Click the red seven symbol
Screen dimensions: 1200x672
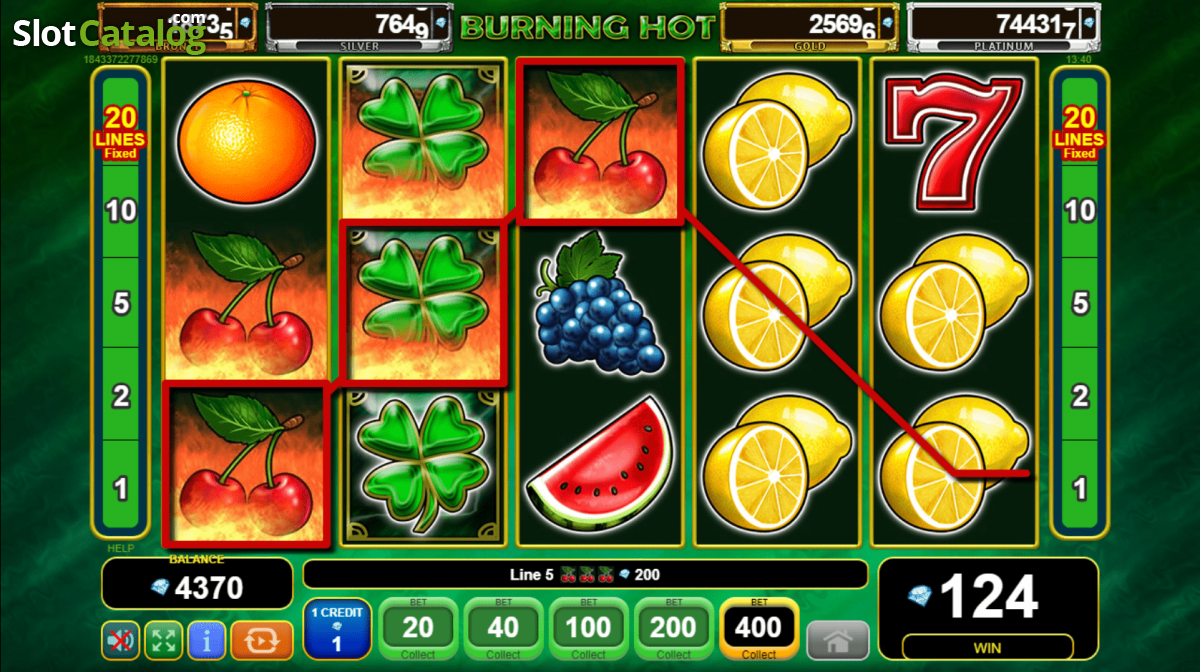pyautogui.click(x=950, y=138)
